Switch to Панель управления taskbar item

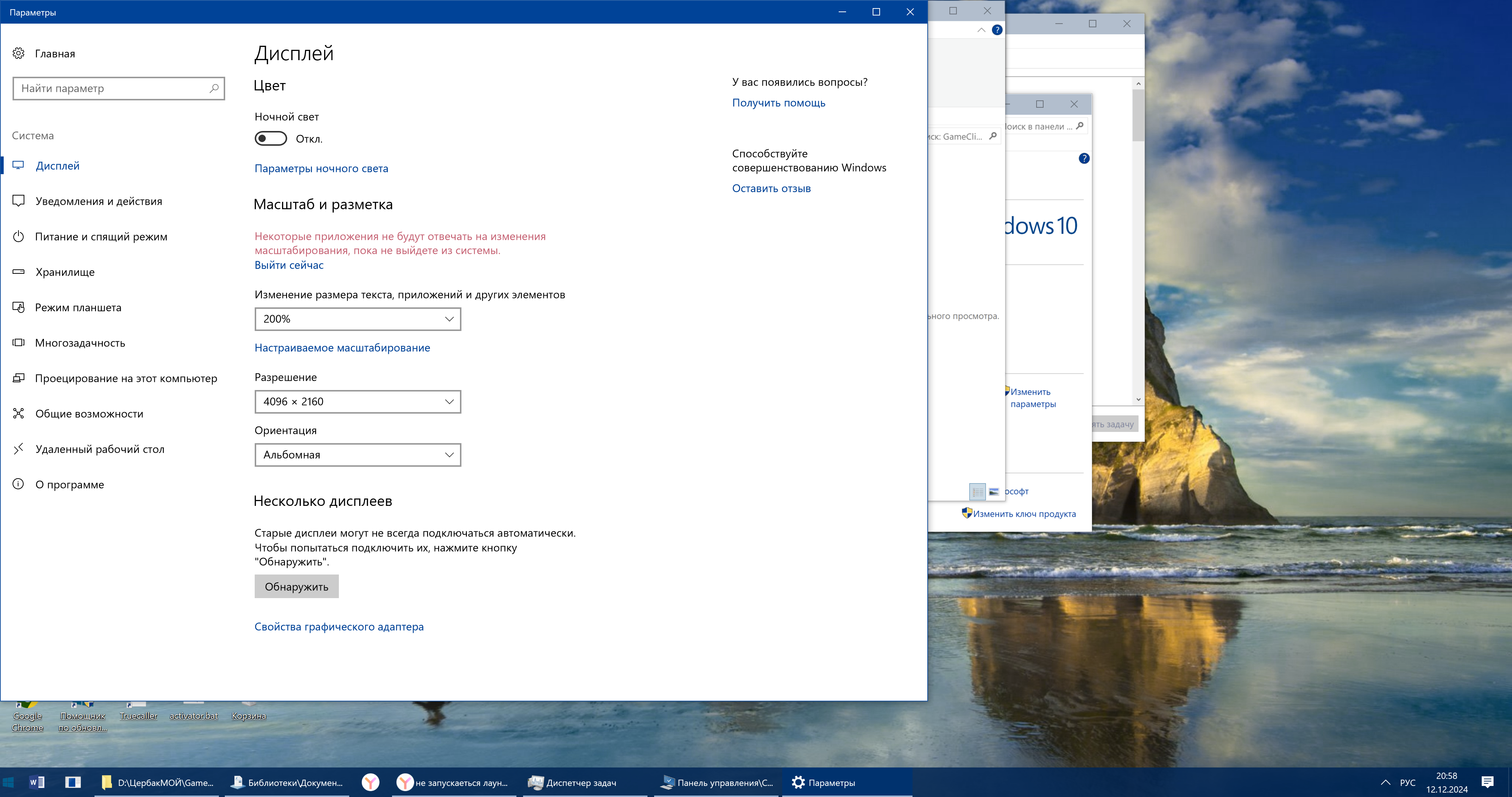point(716,782)
